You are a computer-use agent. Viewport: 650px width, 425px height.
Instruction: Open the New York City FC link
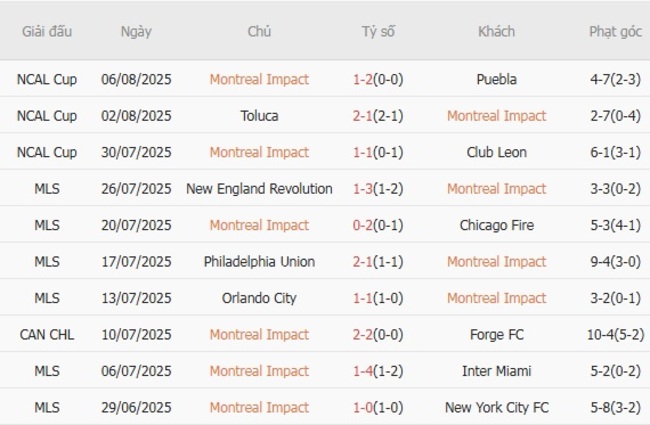(x=496, y=408)
